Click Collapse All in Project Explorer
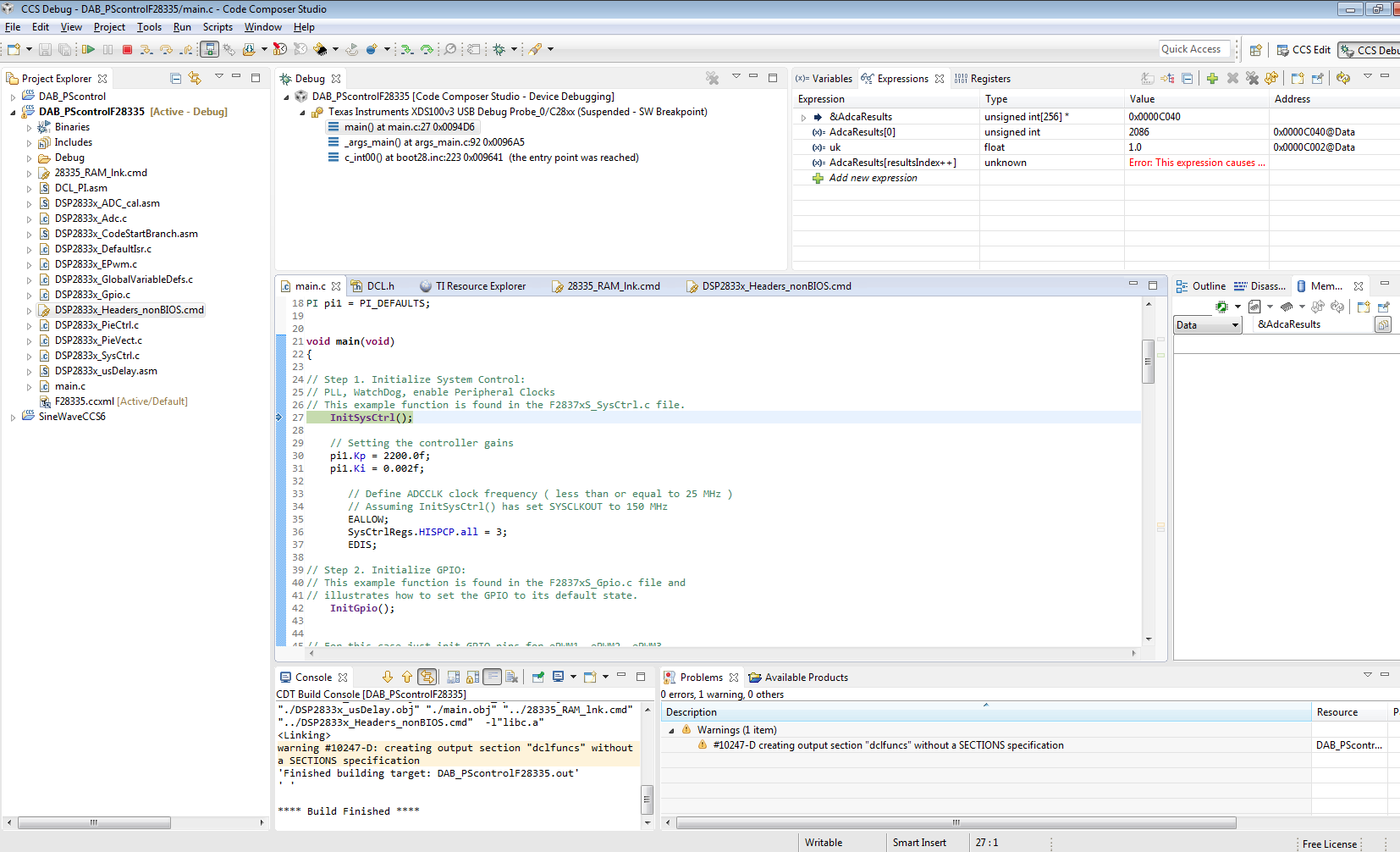 [x=175, y=79]
